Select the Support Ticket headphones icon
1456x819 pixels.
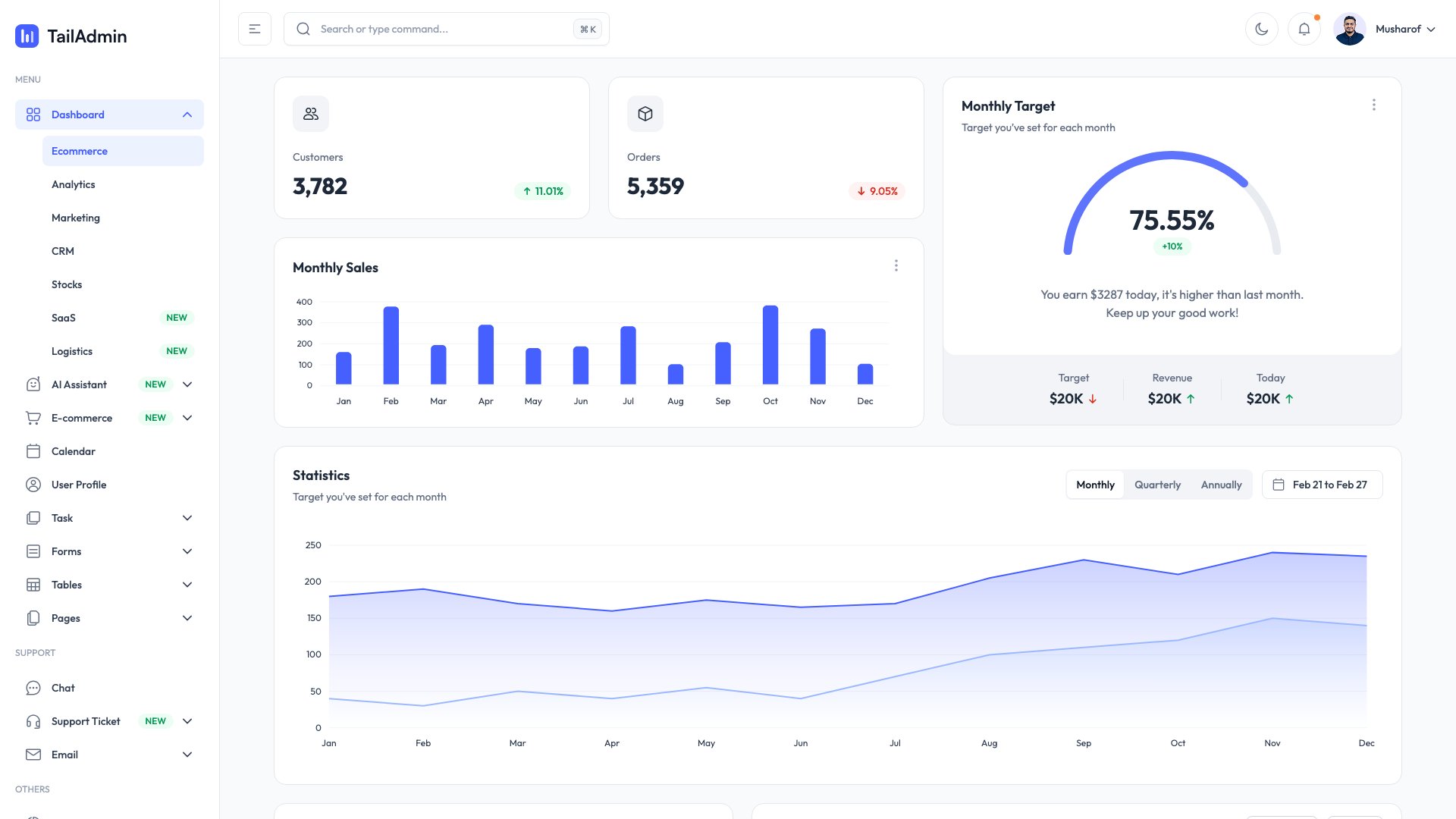coord(33,721)
